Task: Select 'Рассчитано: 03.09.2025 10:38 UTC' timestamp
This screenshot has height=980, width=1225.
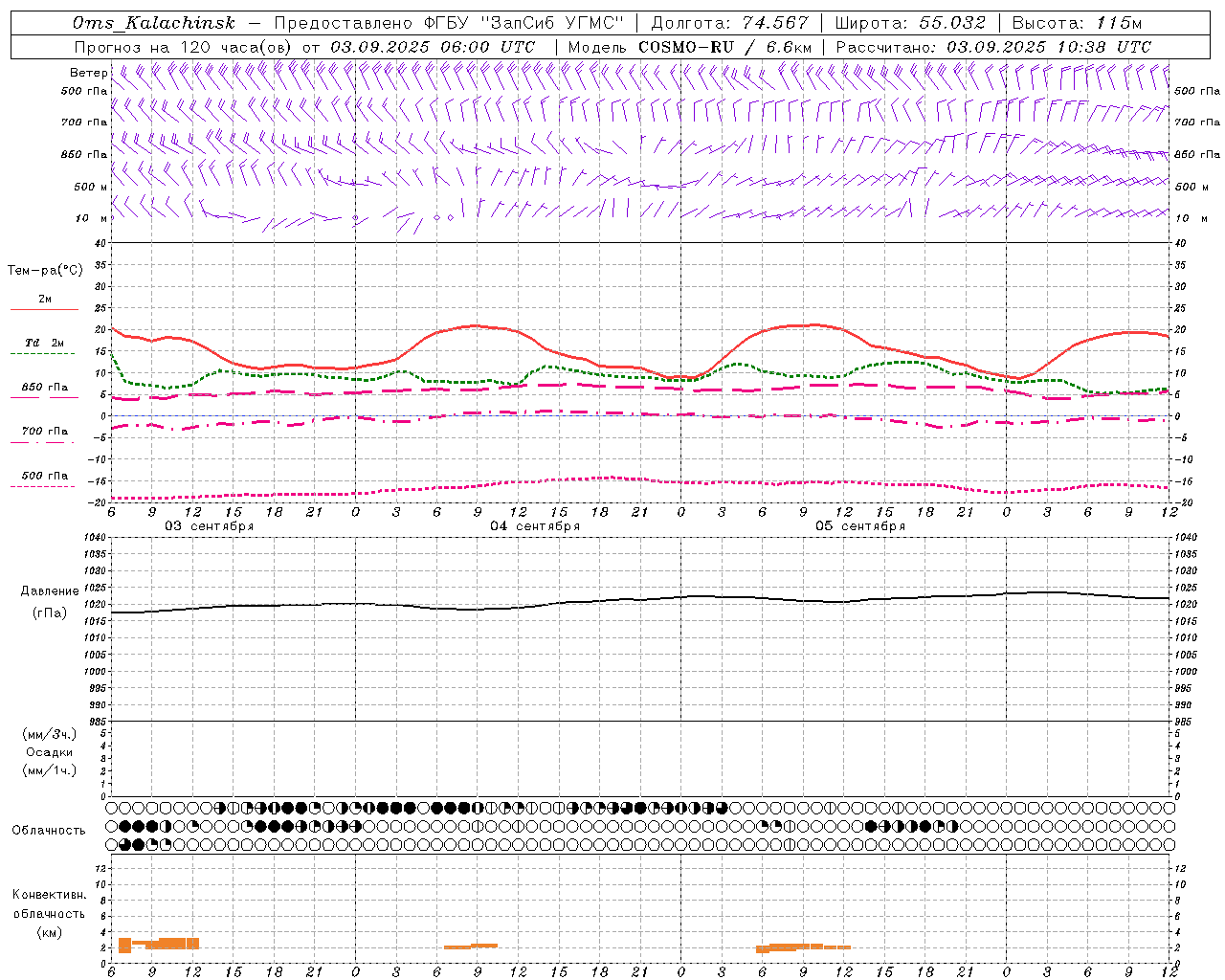Action: [x=993, y=47]
